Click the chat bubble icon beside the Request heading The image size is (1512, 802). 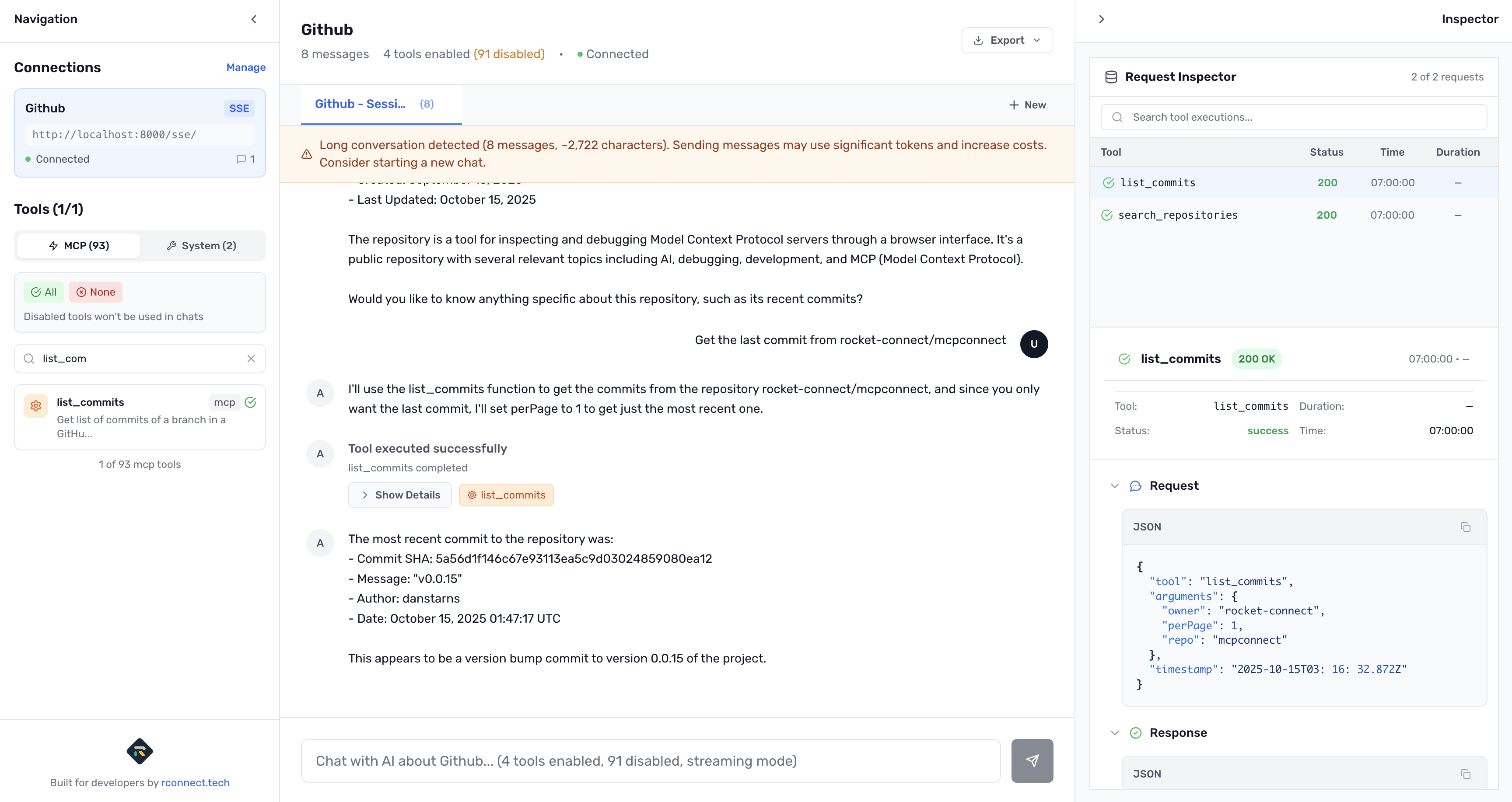click(x=1136, y=486)
